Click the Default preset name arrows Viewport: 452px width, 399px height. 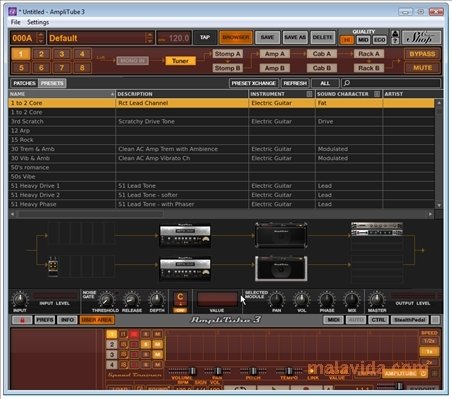pyautogui.click(x=149, y=38)
